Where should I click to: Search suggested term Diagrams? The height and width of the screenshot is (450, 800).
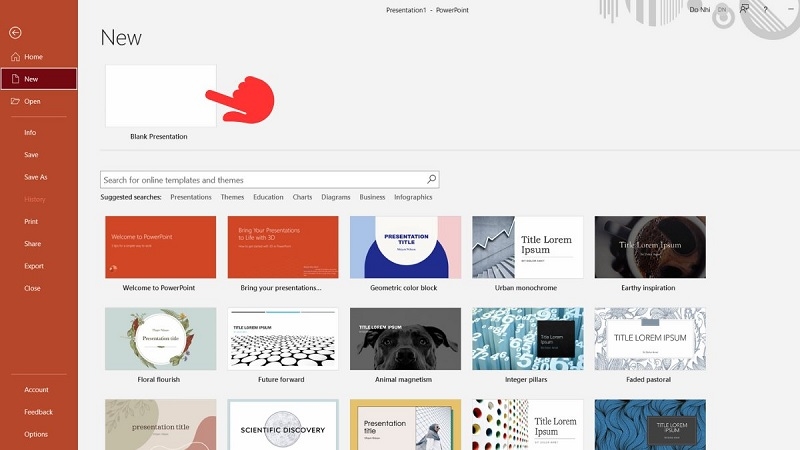click(336, 197)
